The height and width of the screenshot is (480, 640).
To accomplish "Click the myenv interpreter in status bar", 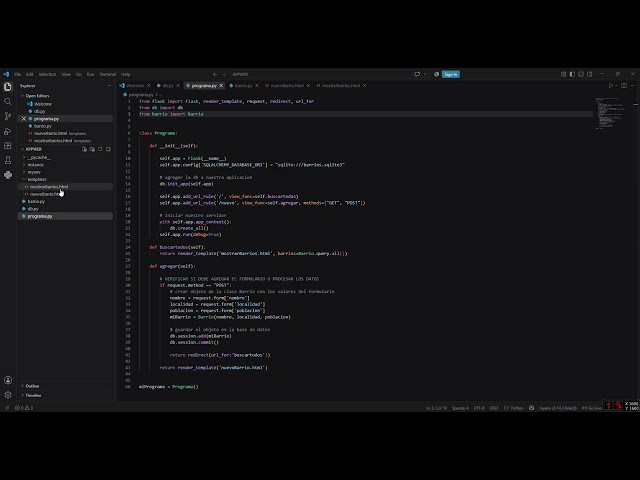I will pos(558,407).
